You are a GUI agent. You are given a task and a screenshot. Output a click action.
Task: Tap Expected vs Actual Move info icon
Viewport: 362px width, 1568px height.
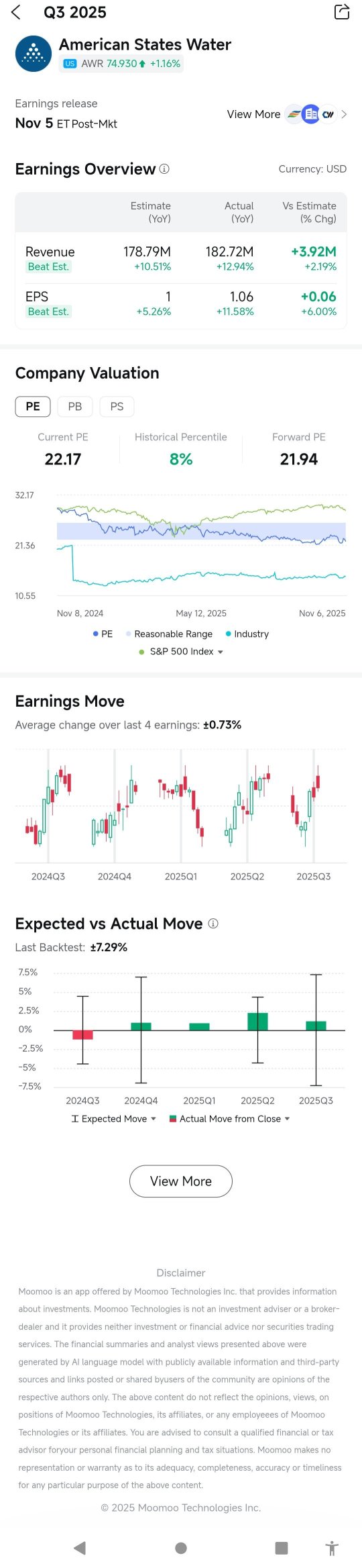213,924
